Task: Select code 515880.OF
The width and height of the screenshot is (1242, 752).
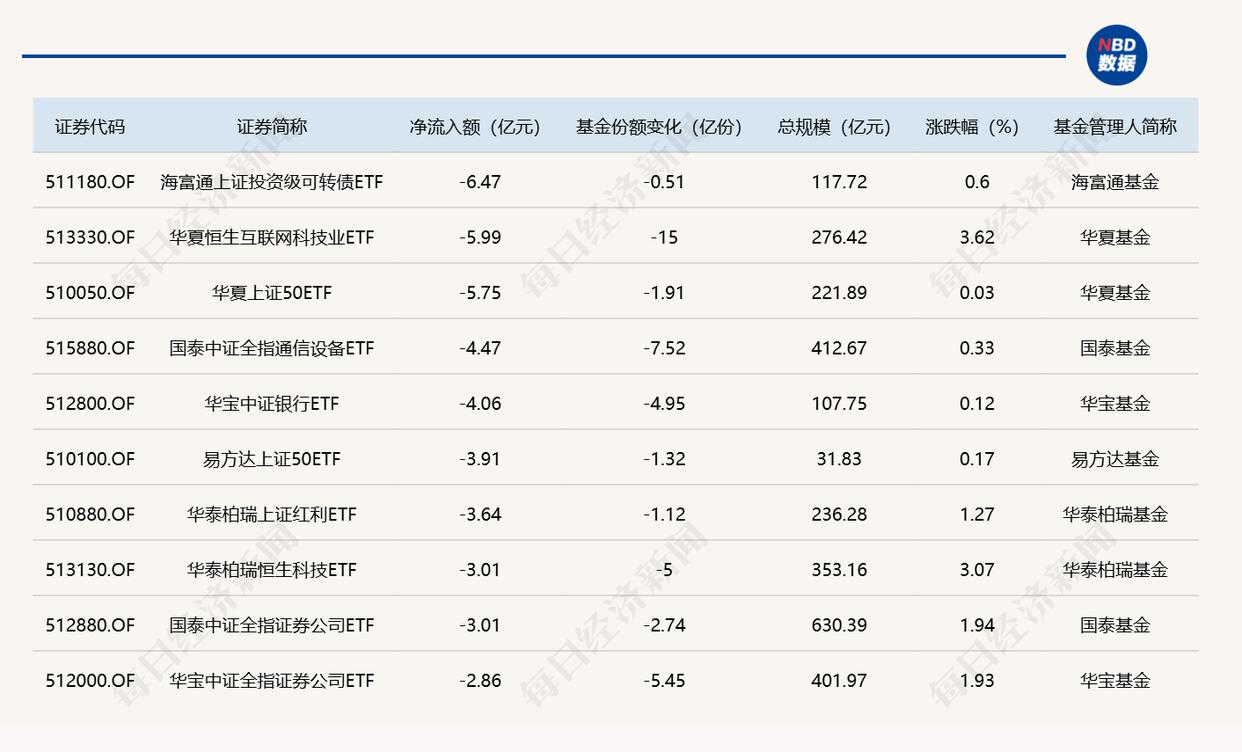Action: point(90,348)
